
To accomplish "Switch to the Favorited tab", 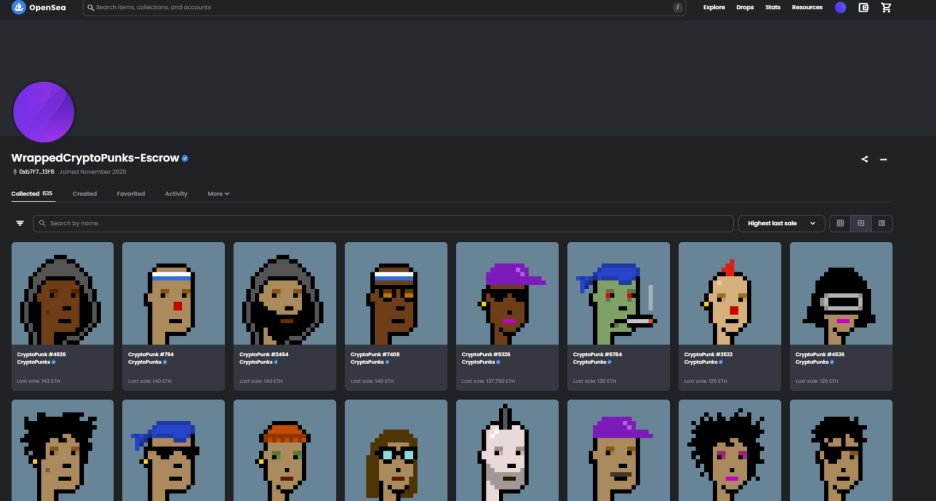I will click(131, 194).
